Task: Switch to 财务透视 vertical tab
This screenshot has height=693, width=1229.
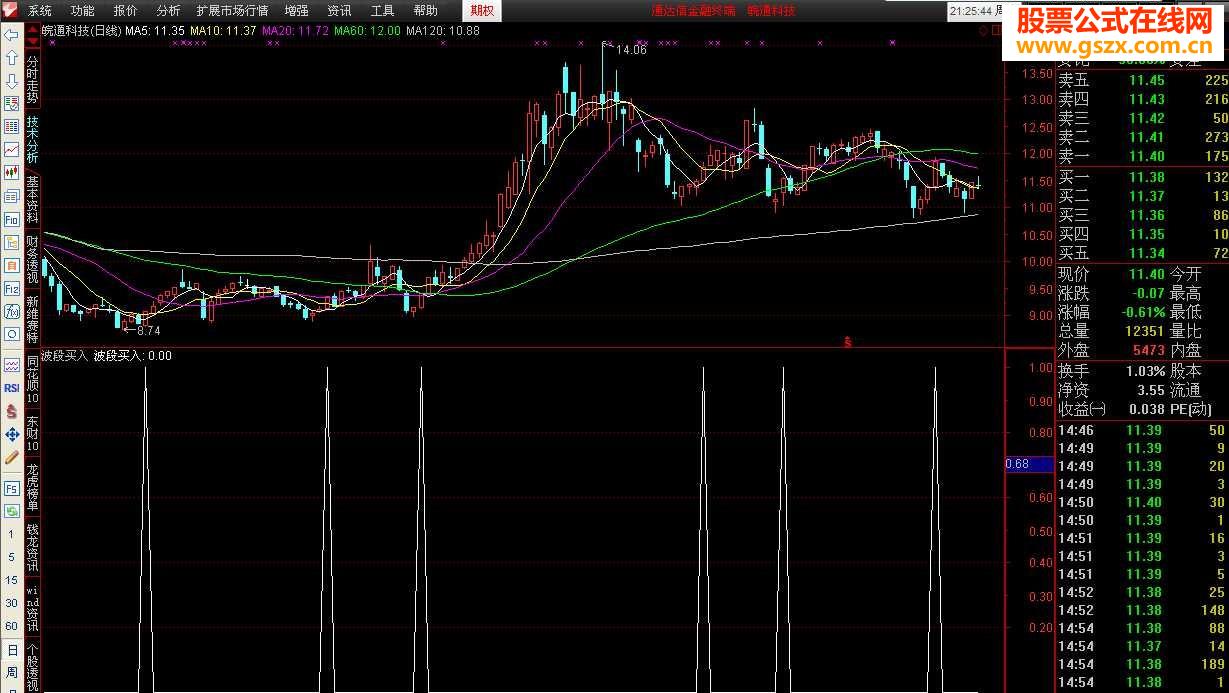Action: coord(32,260)
